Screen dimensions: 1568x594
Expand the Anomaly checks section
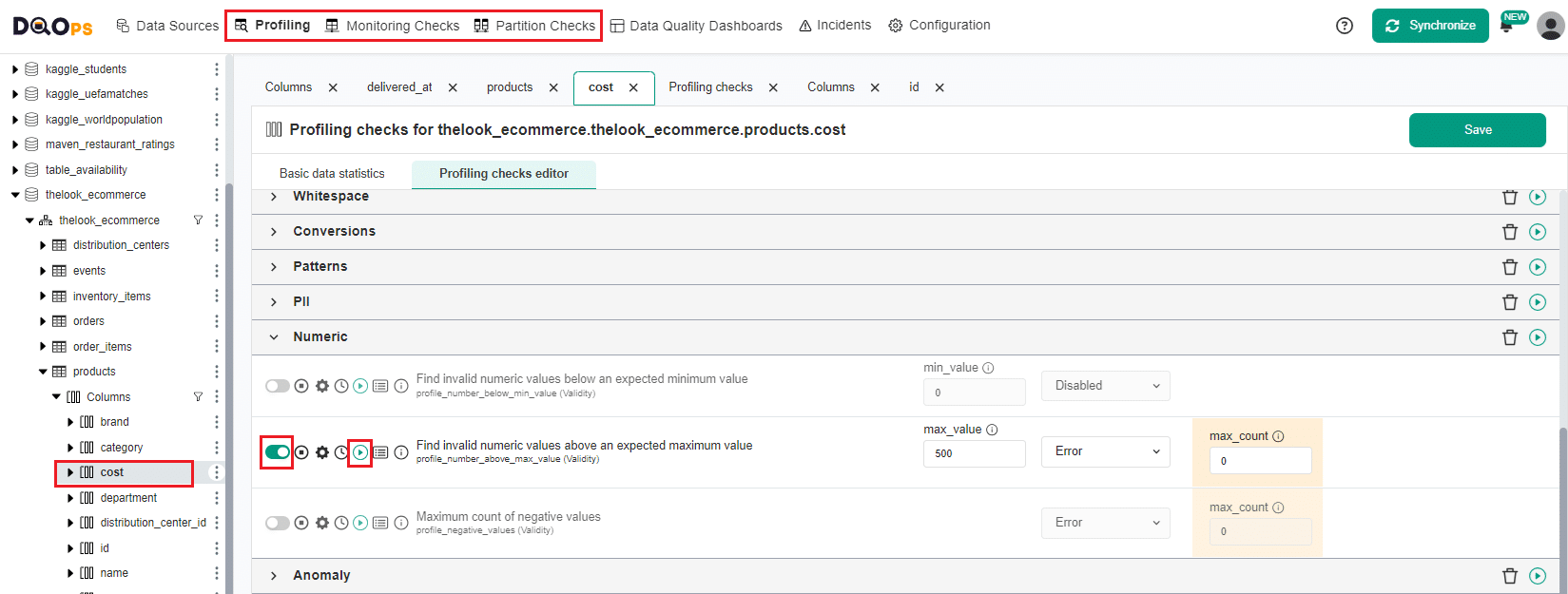coord(274,576)
